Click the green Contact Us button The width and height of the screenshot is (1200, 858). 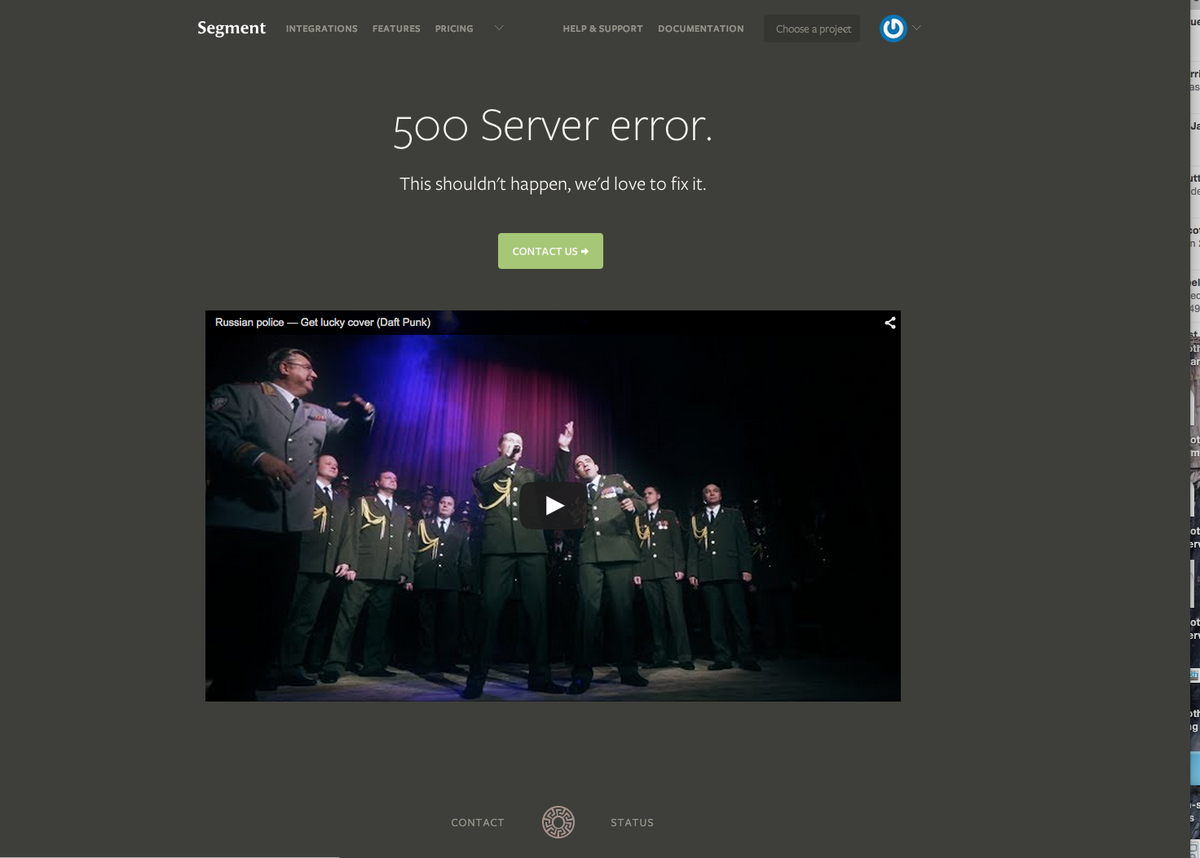[x=550, y=251]
